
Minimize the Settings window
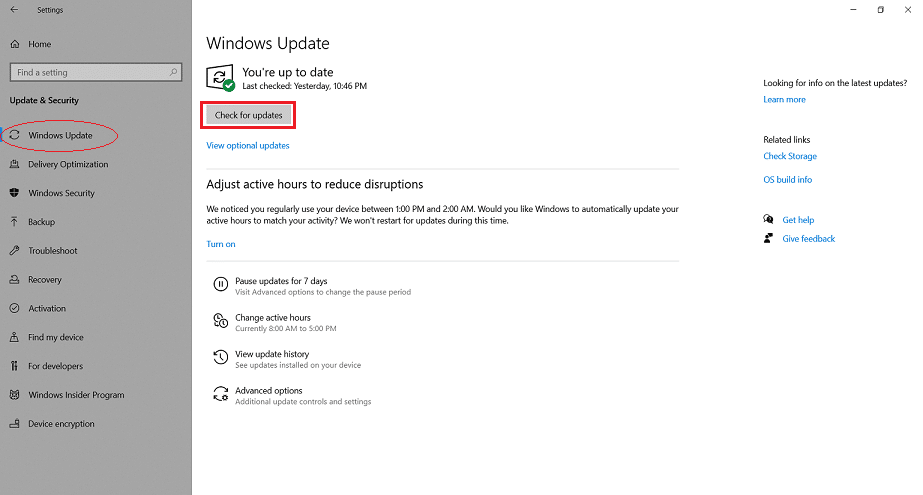tap(853, 9)
